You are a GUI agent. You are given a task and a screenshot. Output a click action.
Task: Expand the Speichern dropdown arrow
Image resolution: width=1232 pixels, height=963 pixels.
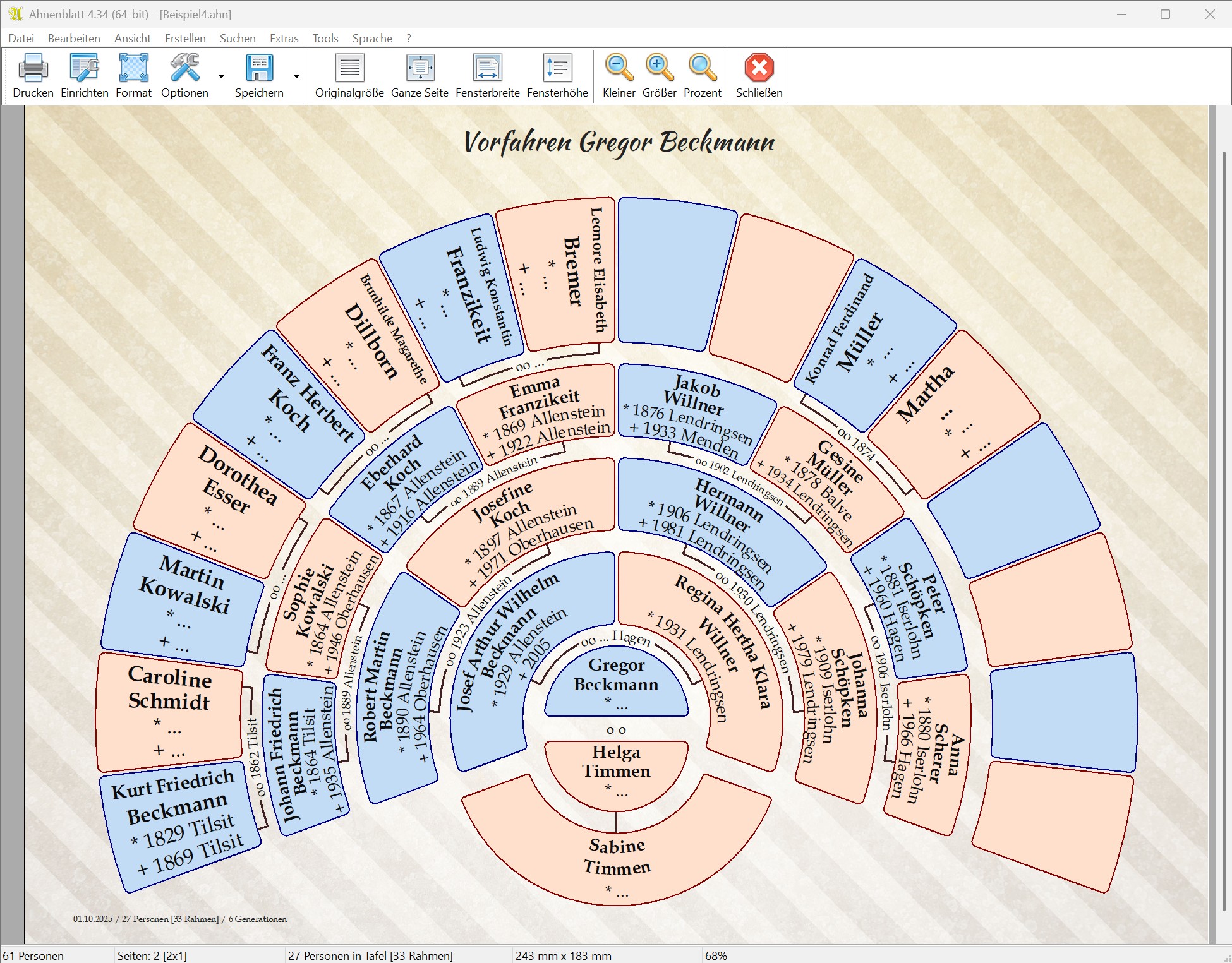296,76
